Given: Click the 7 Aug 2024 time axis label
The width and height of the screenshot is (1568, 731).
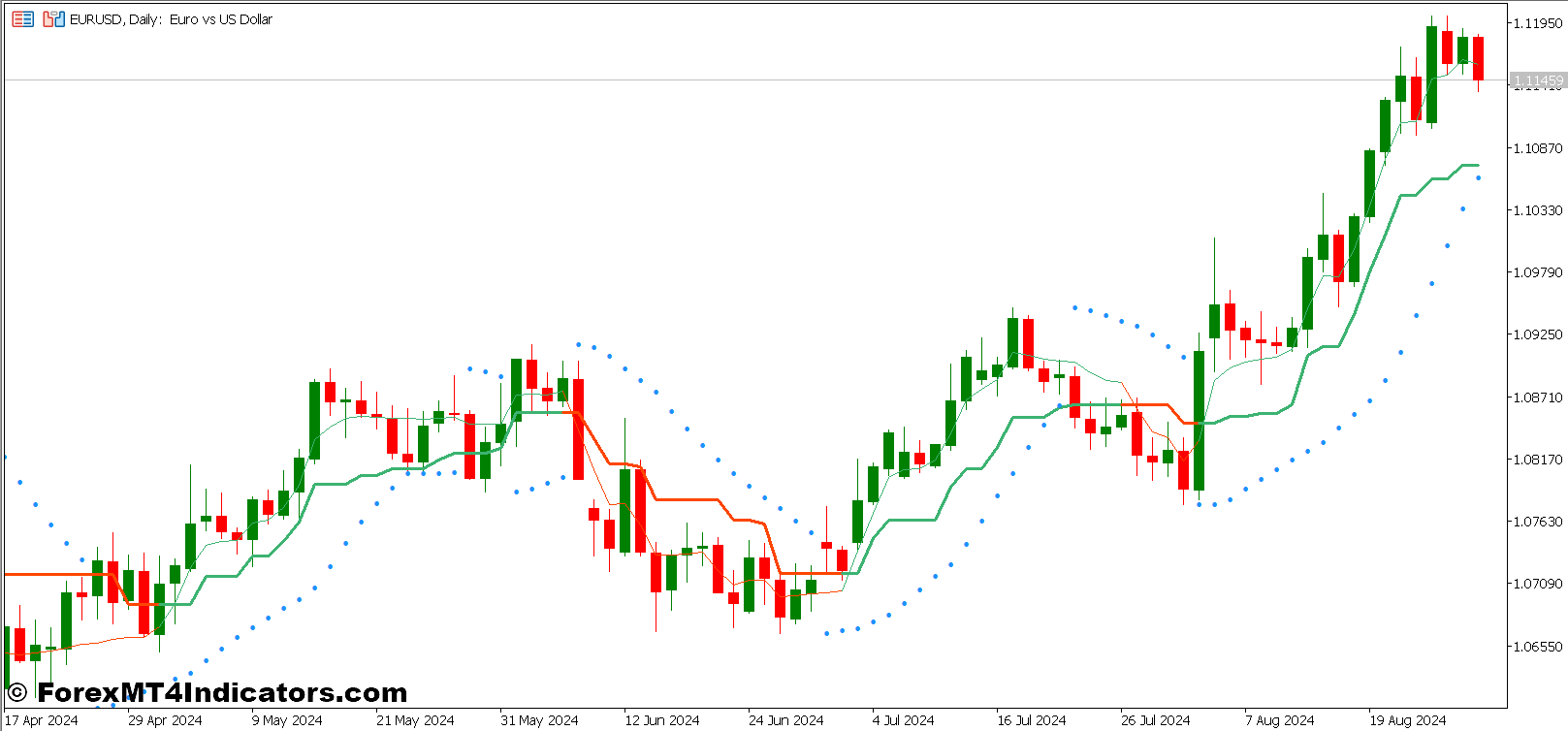Looking at the screenshot, I should coord(1279,720).
